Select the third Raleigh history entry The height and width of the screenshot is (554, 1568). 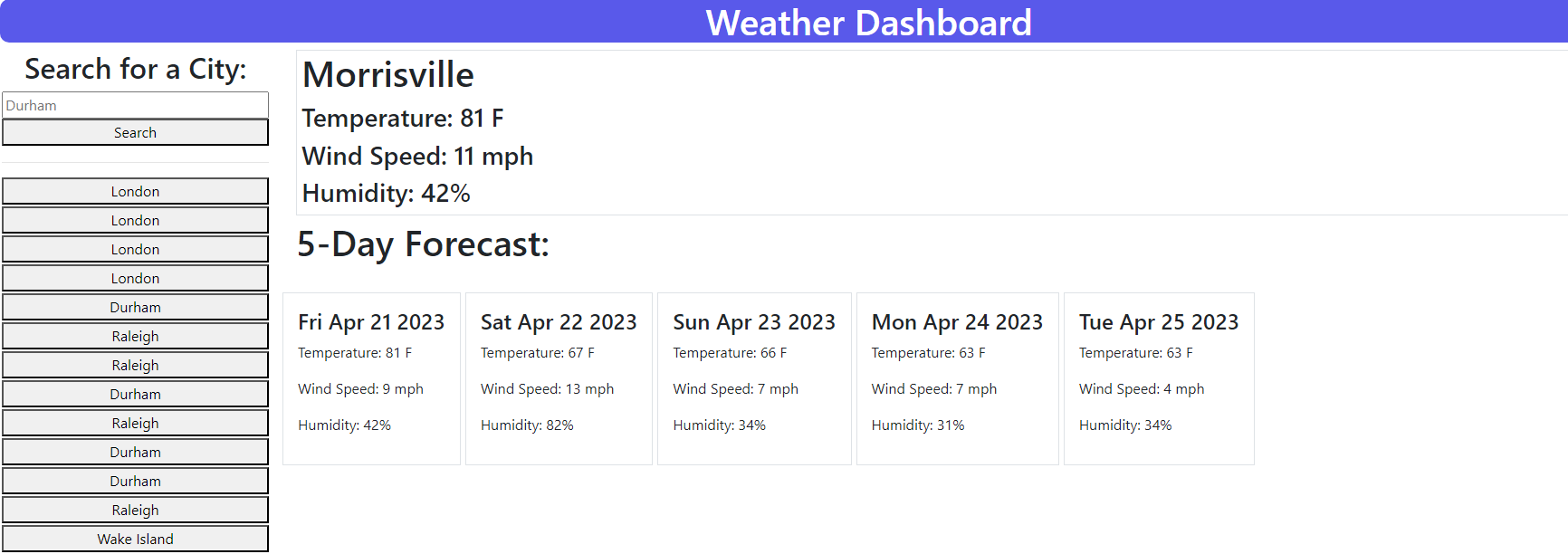pyautogui.click(x=135, y=423)
